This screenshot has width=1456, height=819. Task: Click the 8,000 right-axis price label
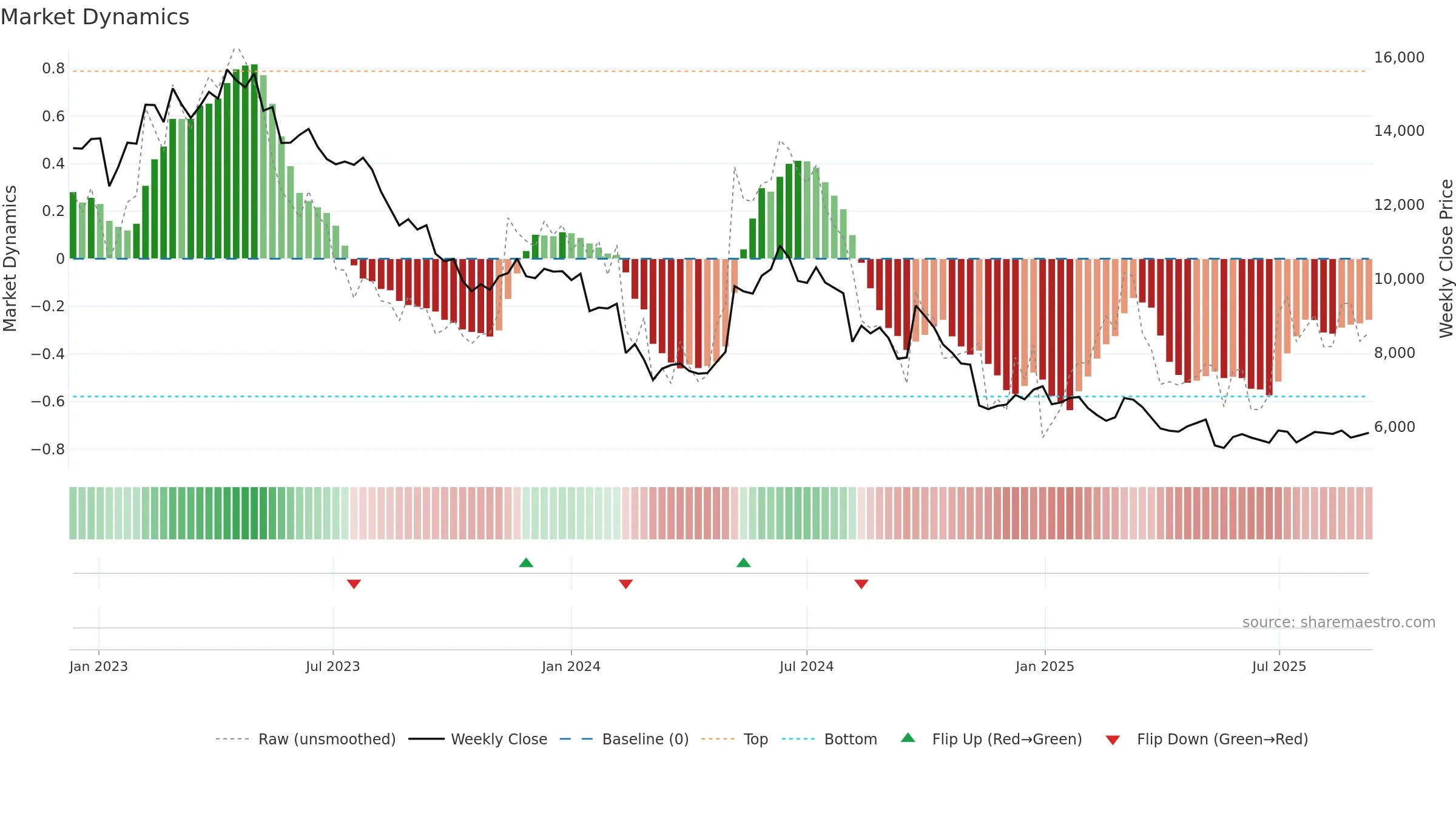pos(1394,353)
